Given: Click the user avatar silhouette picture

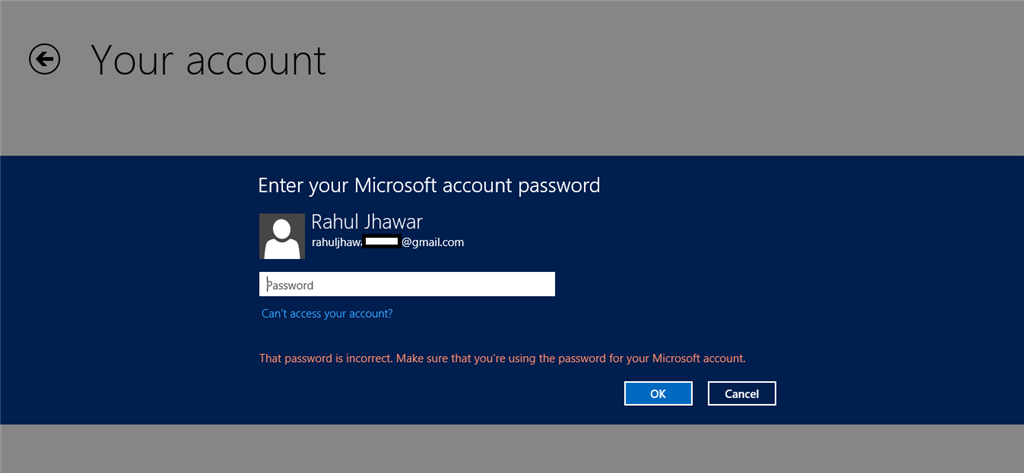Looking at the screenshot, I should (x=281, y=236).
